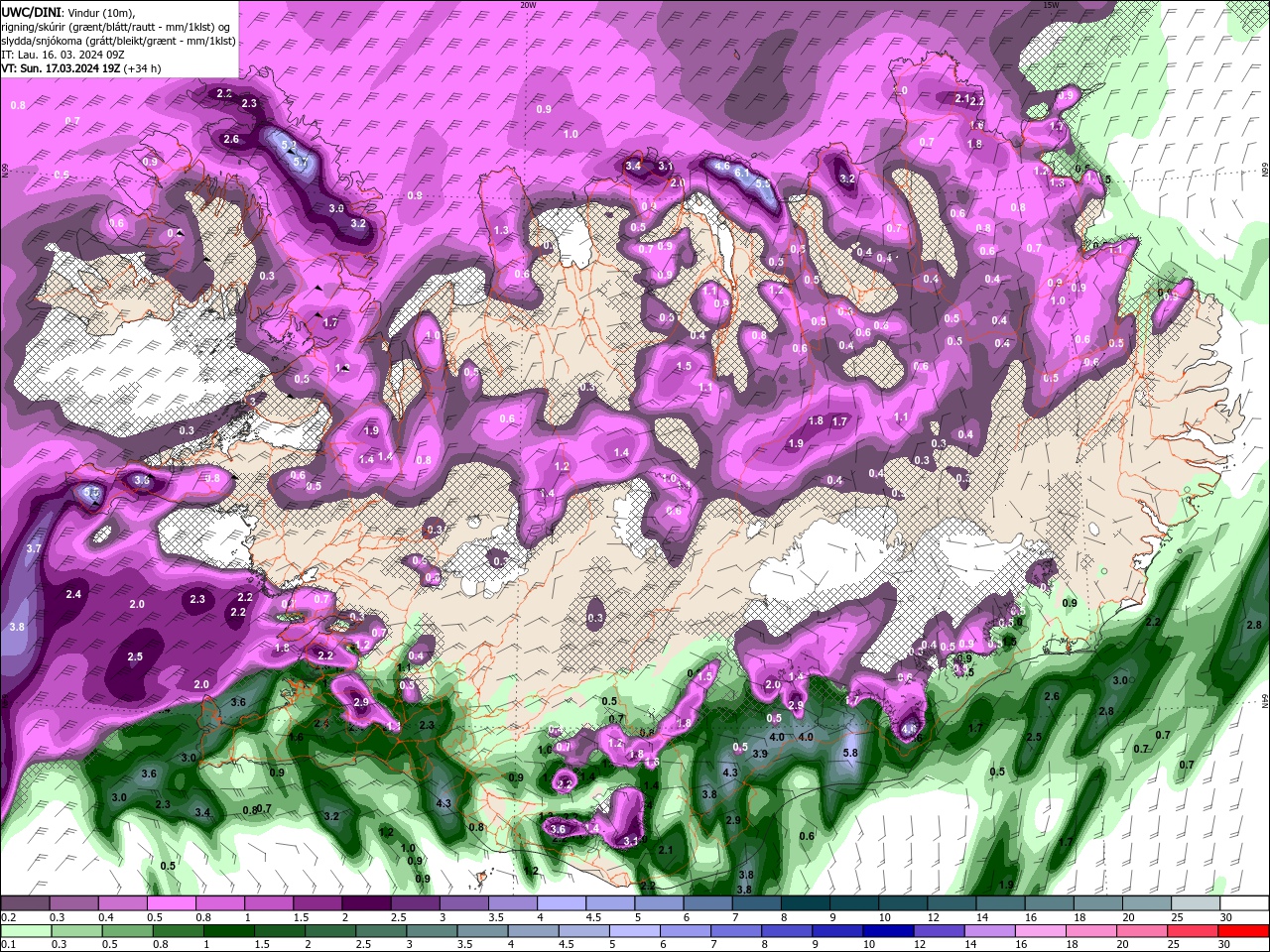Click the bright red swatch ending at 30

coord(1245,931)
